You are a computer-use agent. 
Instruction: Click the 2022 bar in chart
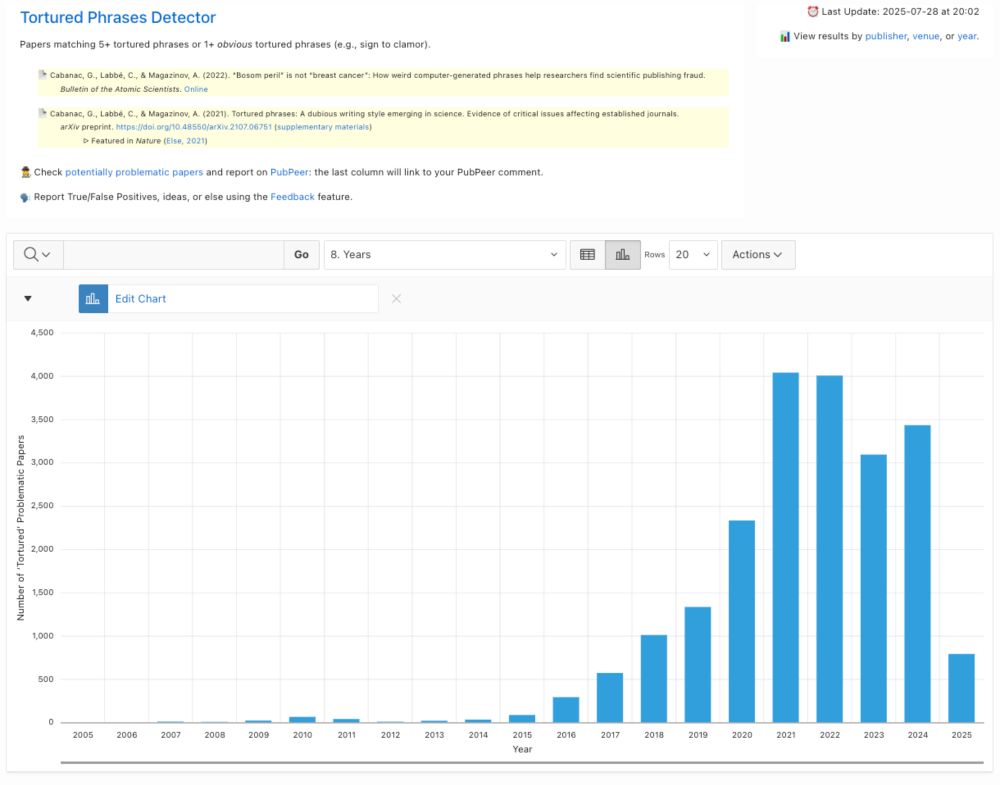pos(830,549)
